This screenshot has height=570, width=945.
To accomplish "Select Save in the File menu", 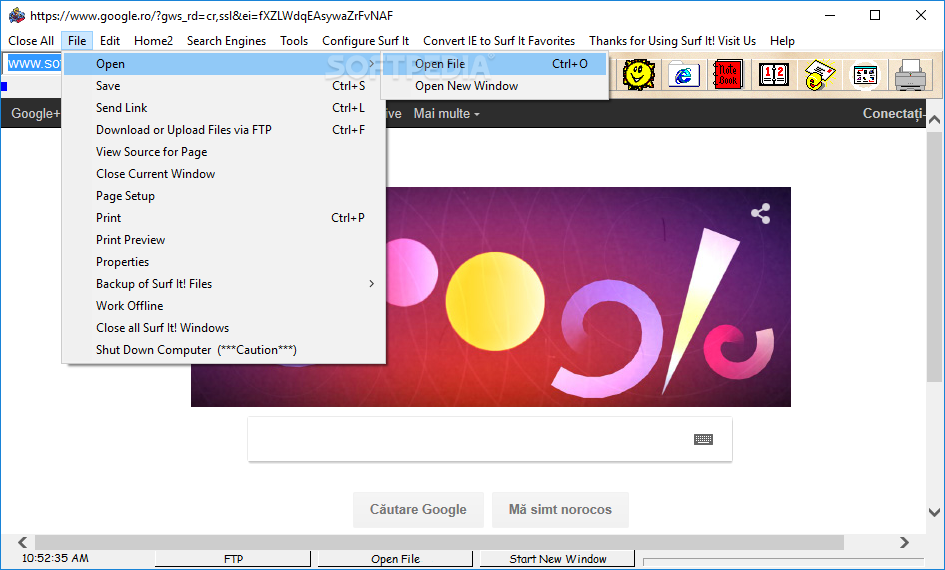I will [x=224, y=86].
